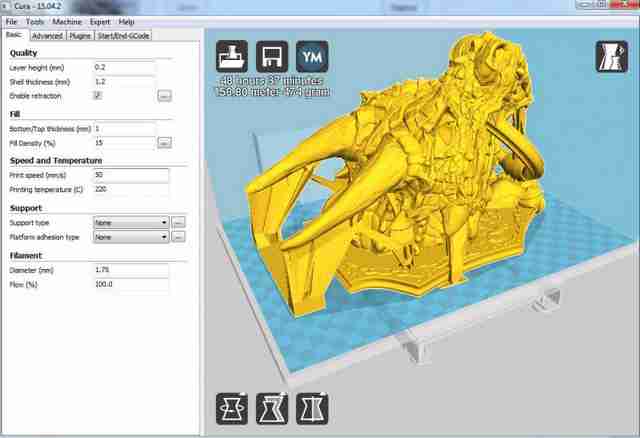This screenshot has height=438, width=640.
Task: Toggle the Enable retraction checkbox
Action: point(98,96)
